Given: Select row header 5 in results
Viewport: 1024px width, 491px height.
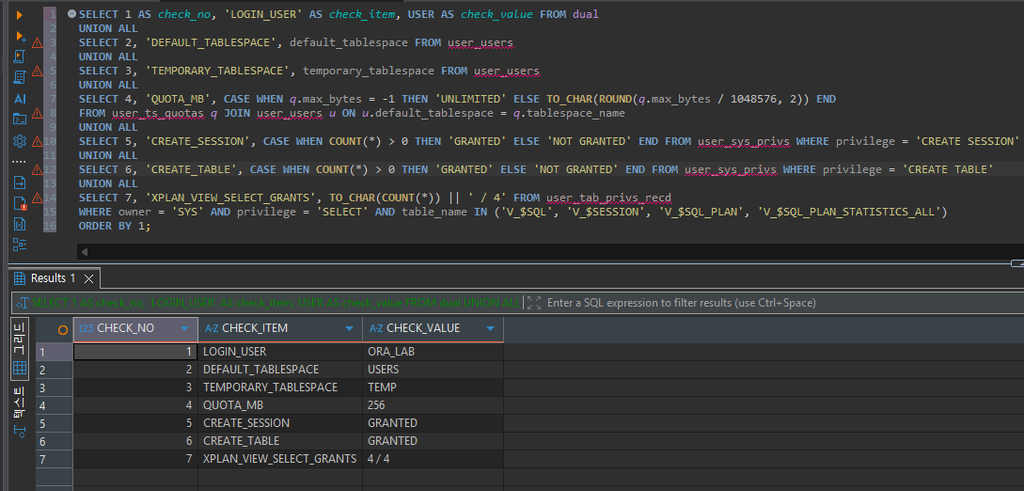Looking at the screenshot, I should coord(54,423).
